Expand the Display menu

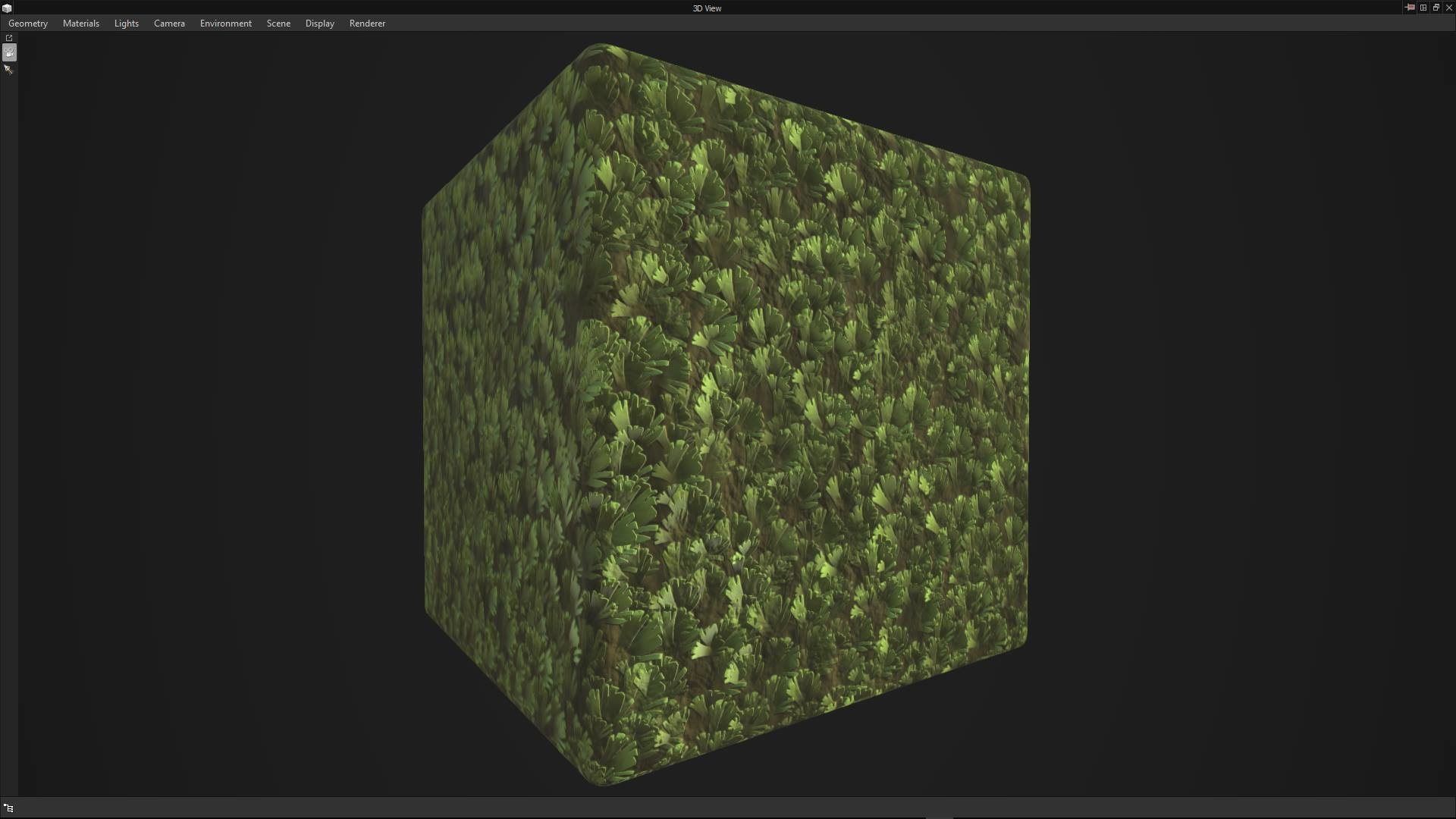click(320, 24)
